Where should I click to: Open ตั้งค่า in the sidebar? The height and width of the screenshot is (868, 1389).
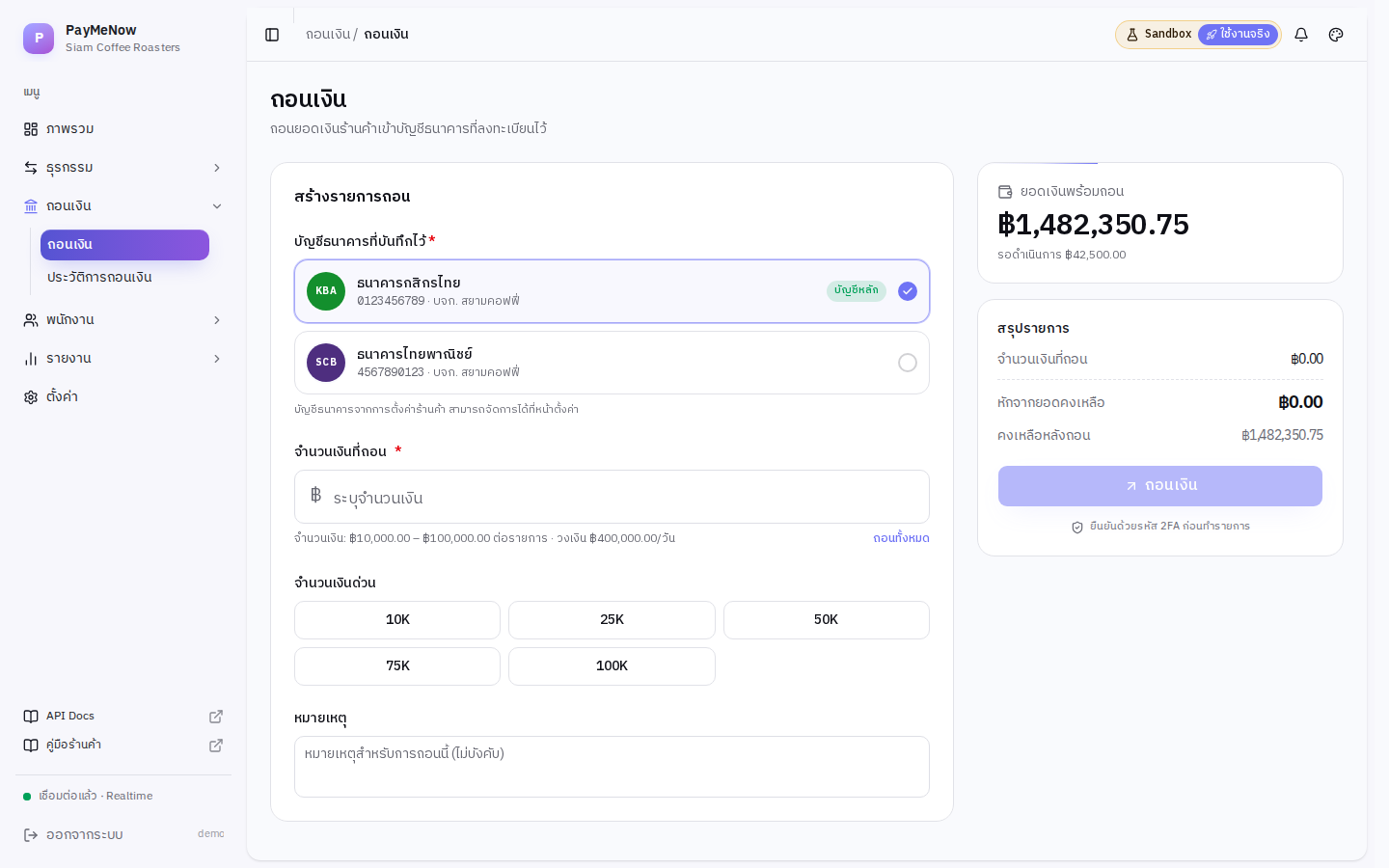(x=123, y=397)
